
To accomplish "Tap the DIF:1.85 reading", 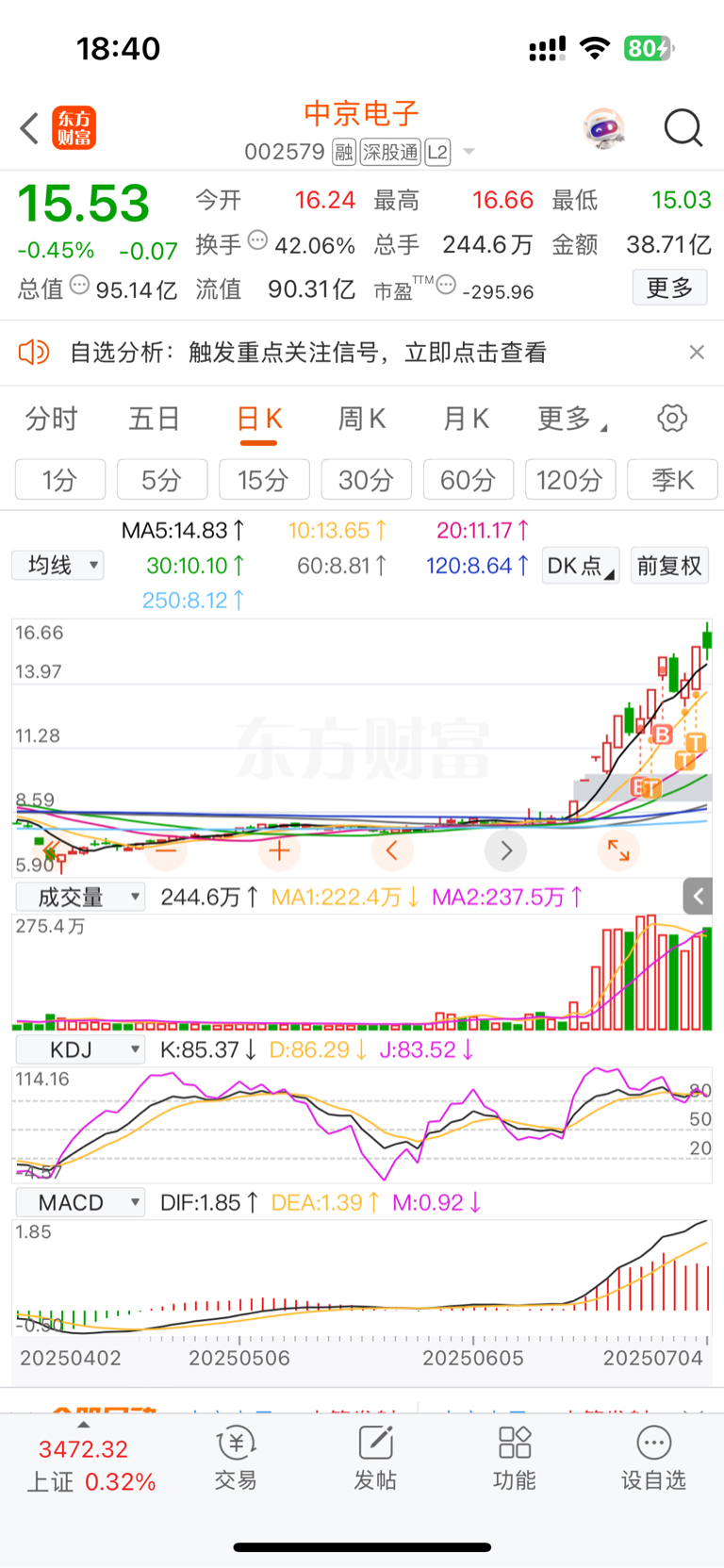I will pos(209,1202).
